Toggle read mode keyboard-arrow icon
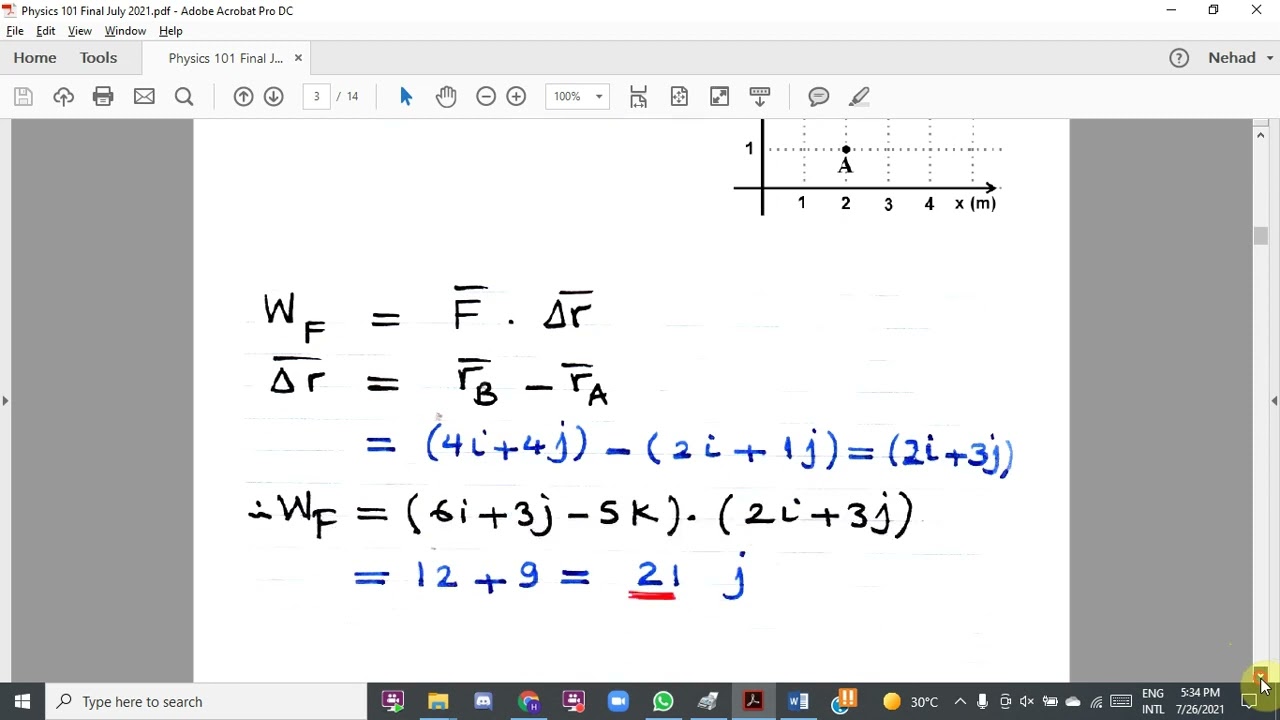 pos(760,96)
